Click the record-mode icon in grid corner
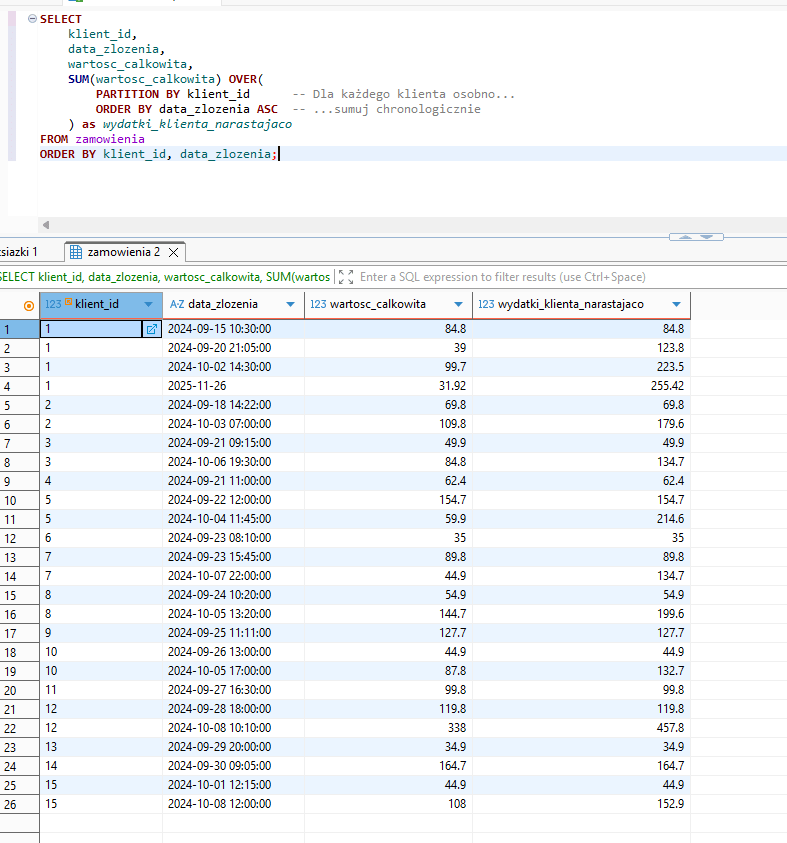 coord(28,305)
